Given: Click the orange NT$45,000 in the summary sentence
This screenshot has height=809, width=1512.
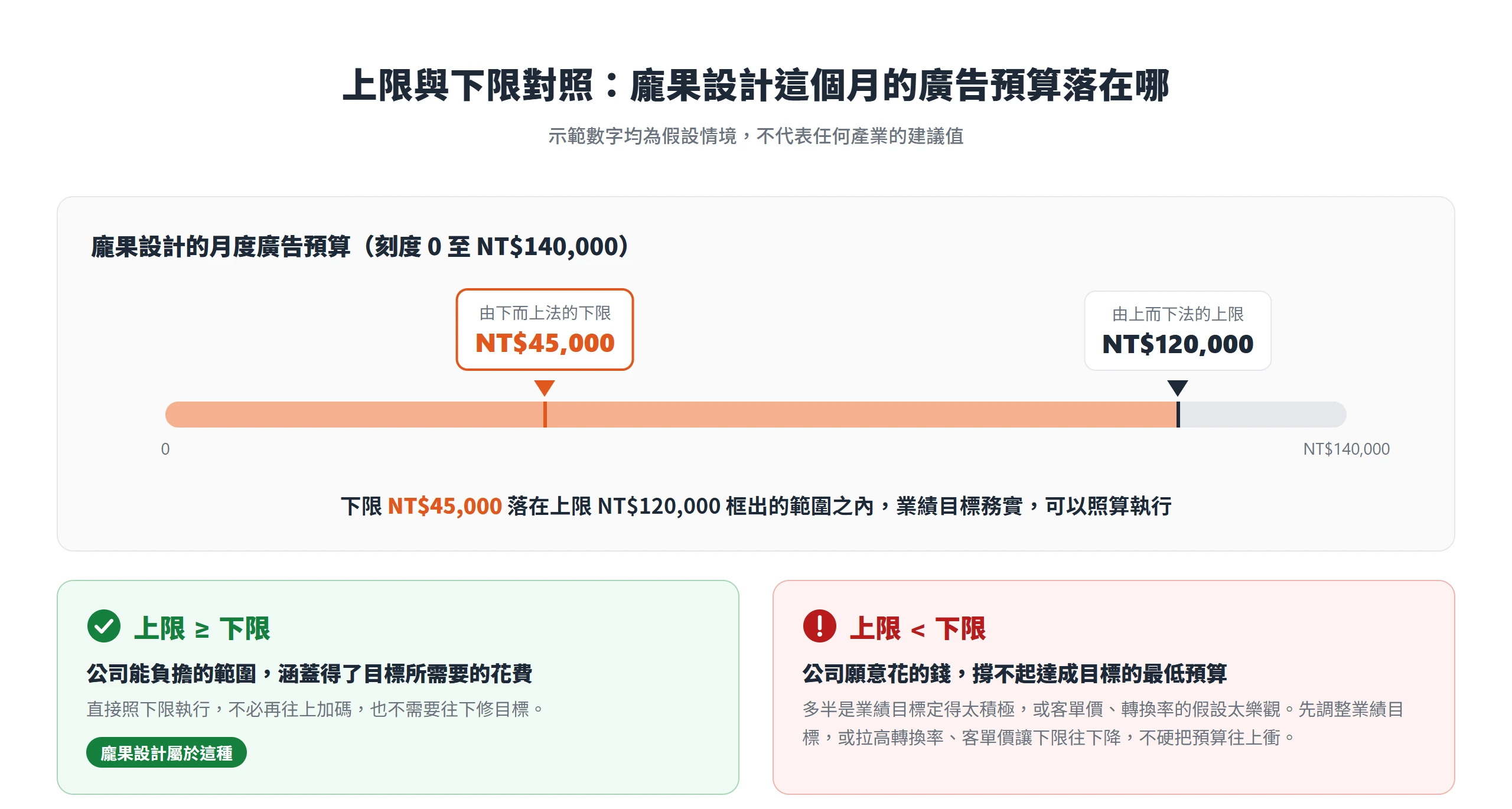Looking at the screenshot, I should [445, 506].
